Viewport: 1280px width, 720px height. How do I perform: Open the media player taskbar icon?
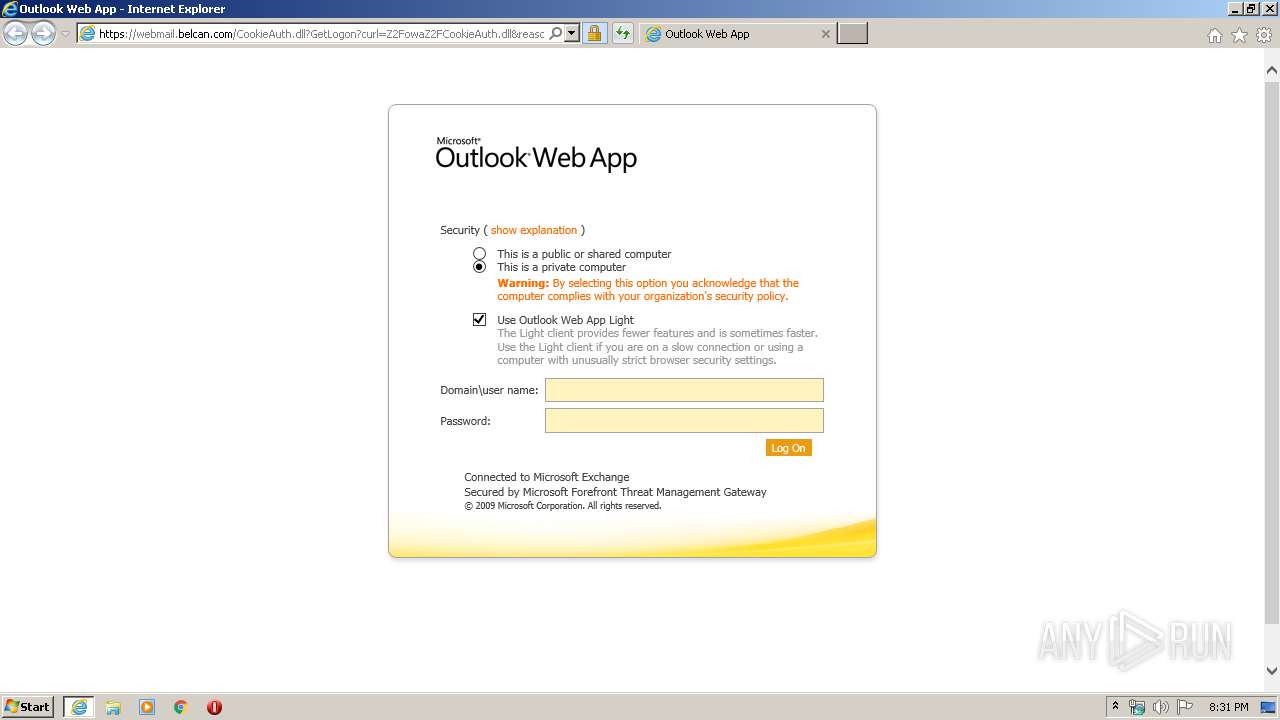pyautogui.click(x=147, y=707)
